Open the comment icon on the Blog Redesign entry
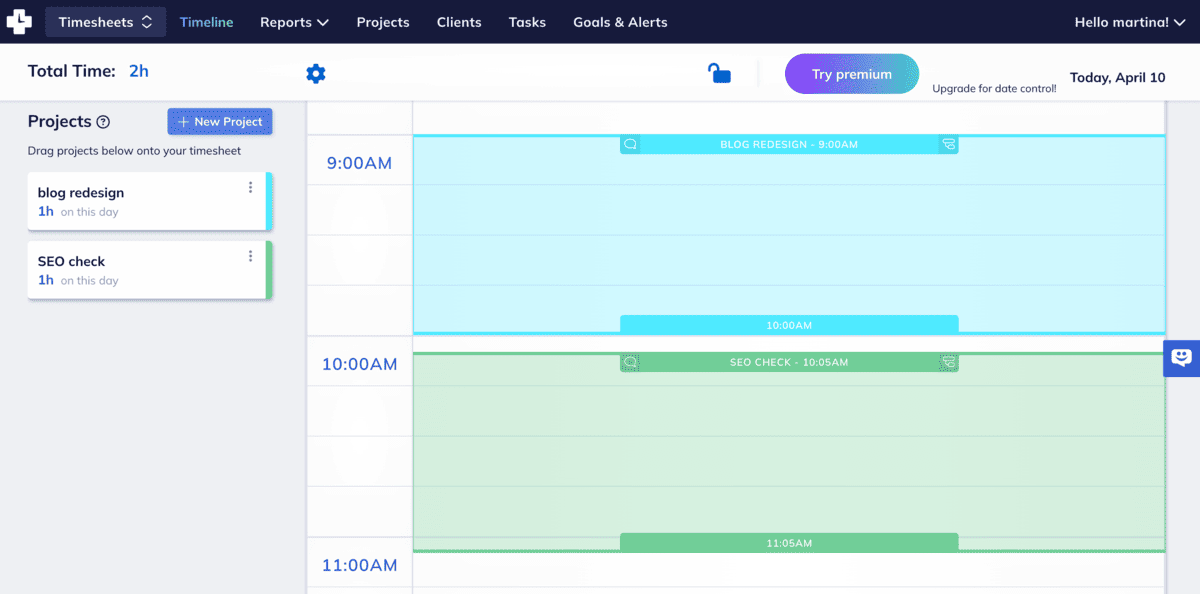 pyautogui.click(x=629, y=144)
